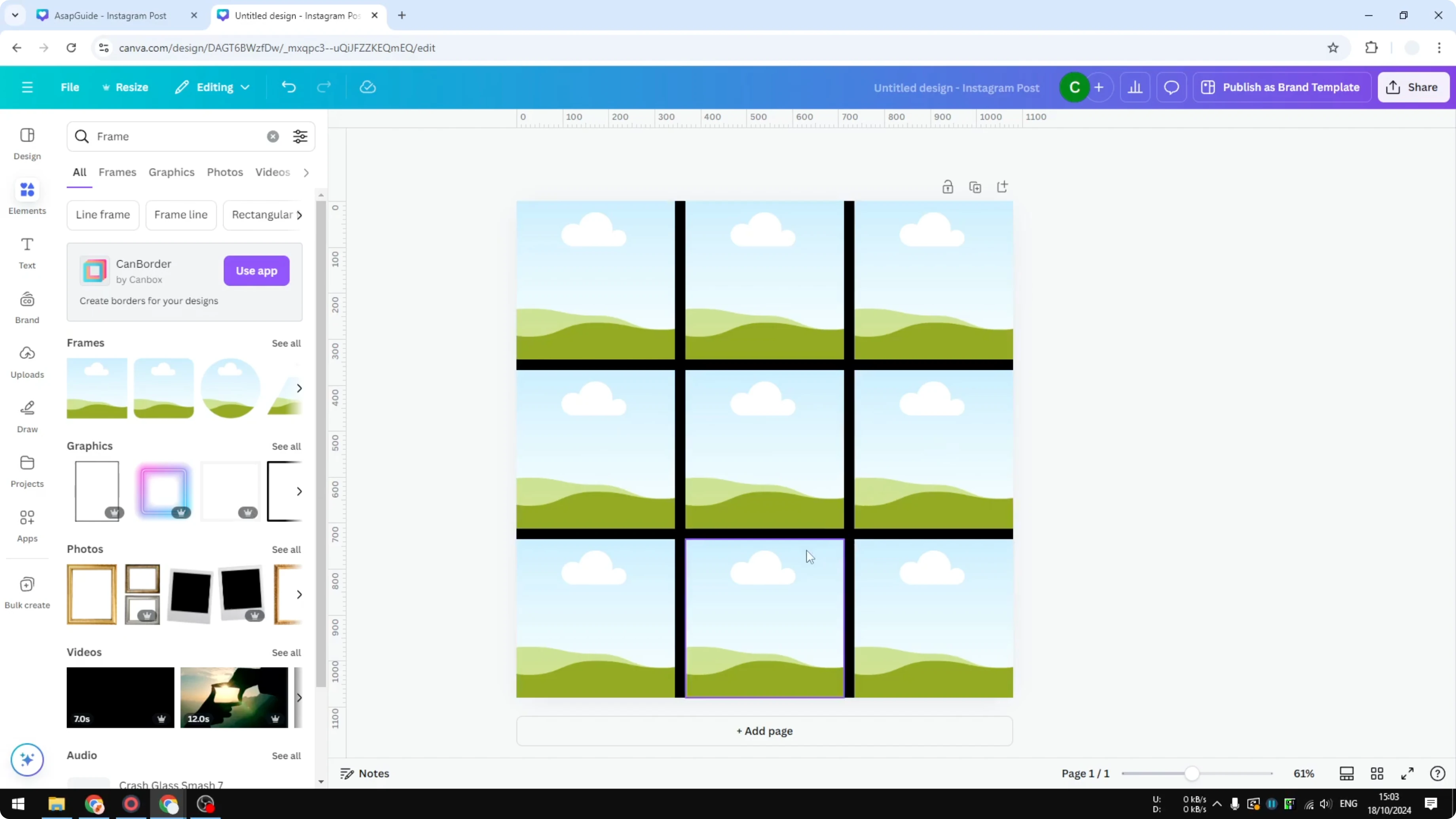
Task: Toggle the lock on the canvas element
Action: click(x=948, y=186)
